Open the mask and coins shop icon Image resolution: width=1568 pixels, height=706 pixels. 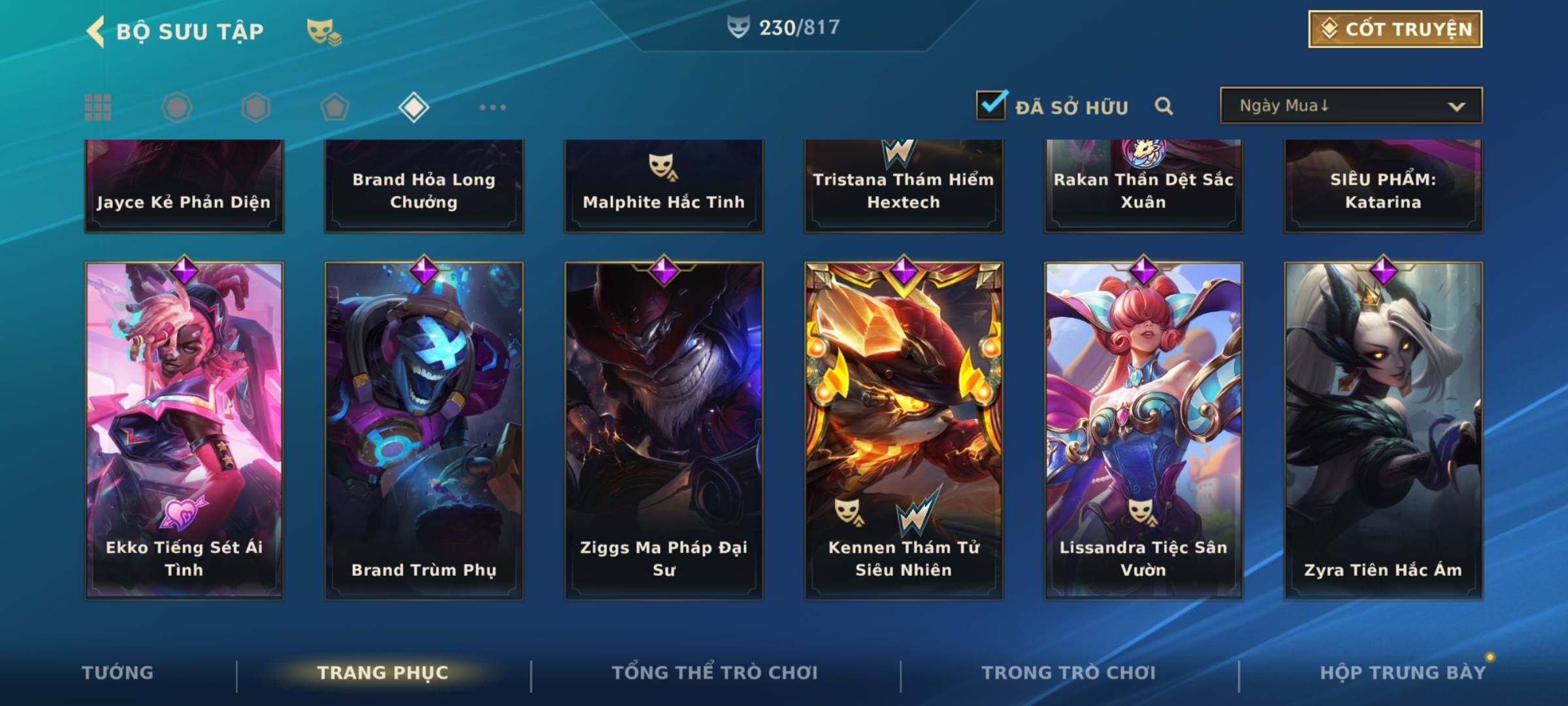[x=324, y=32]
